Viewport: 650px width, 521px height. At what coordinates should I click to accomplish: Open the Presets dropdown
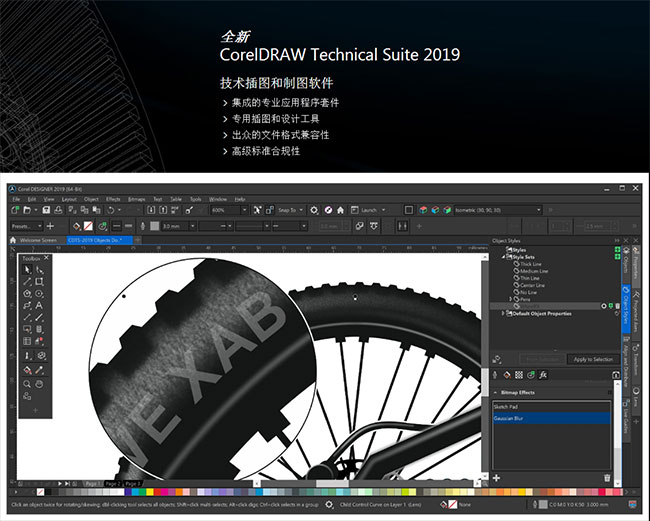click(40, 226)
